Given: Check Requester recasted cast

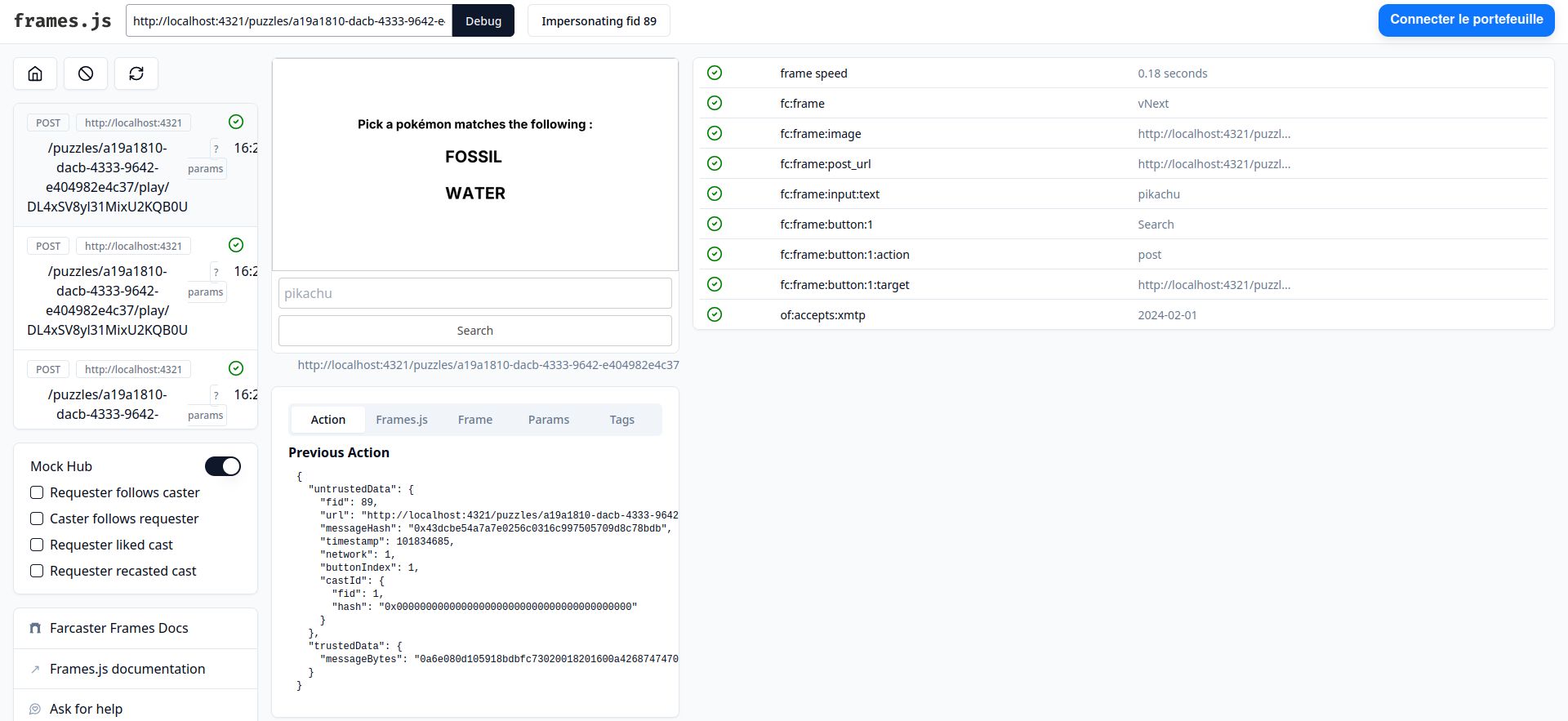Looking at the screenshot, I should coord(37,571).
